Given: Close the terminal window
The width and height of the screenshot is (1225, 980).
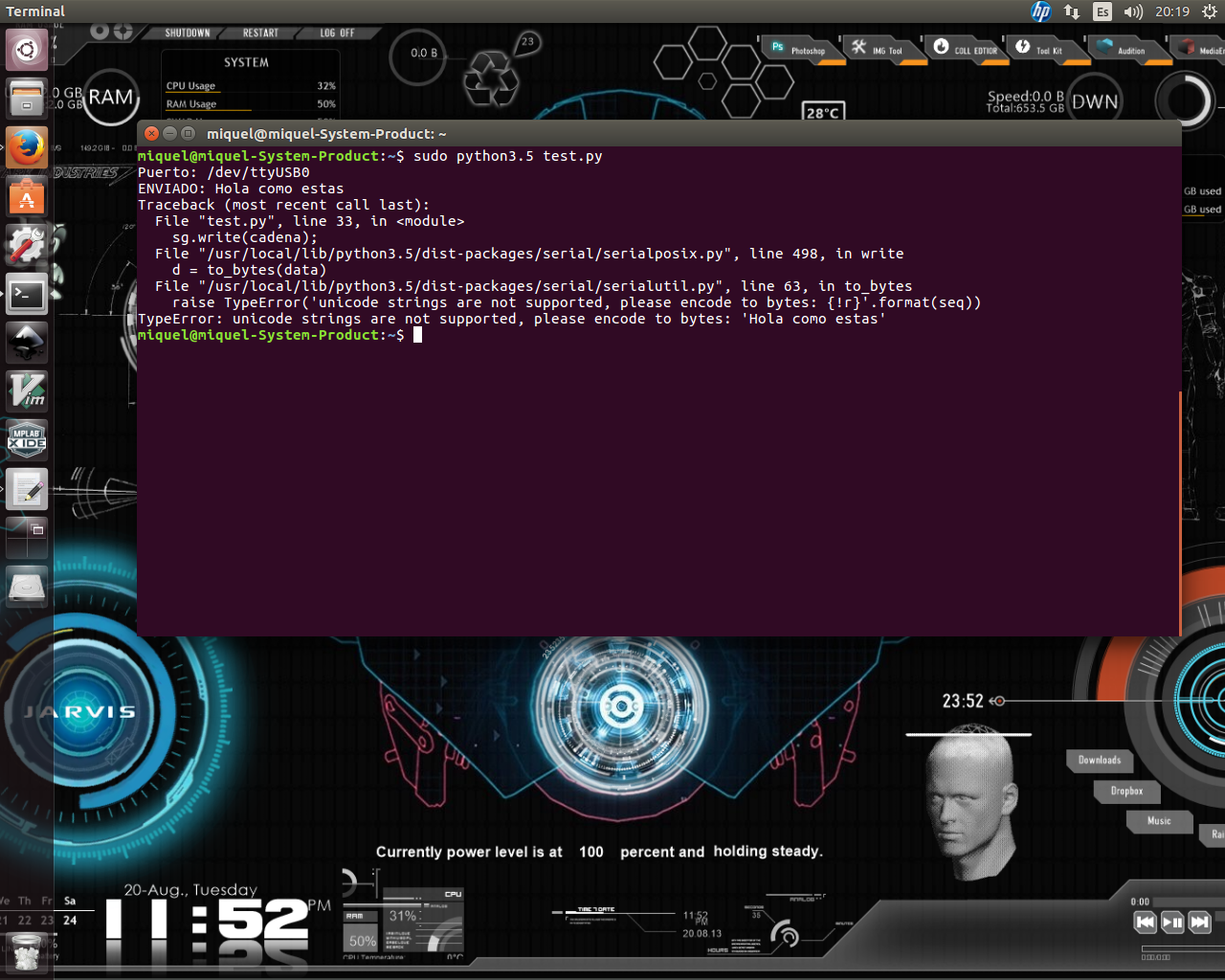Looking at the screenshot, I should click(152, 133).
